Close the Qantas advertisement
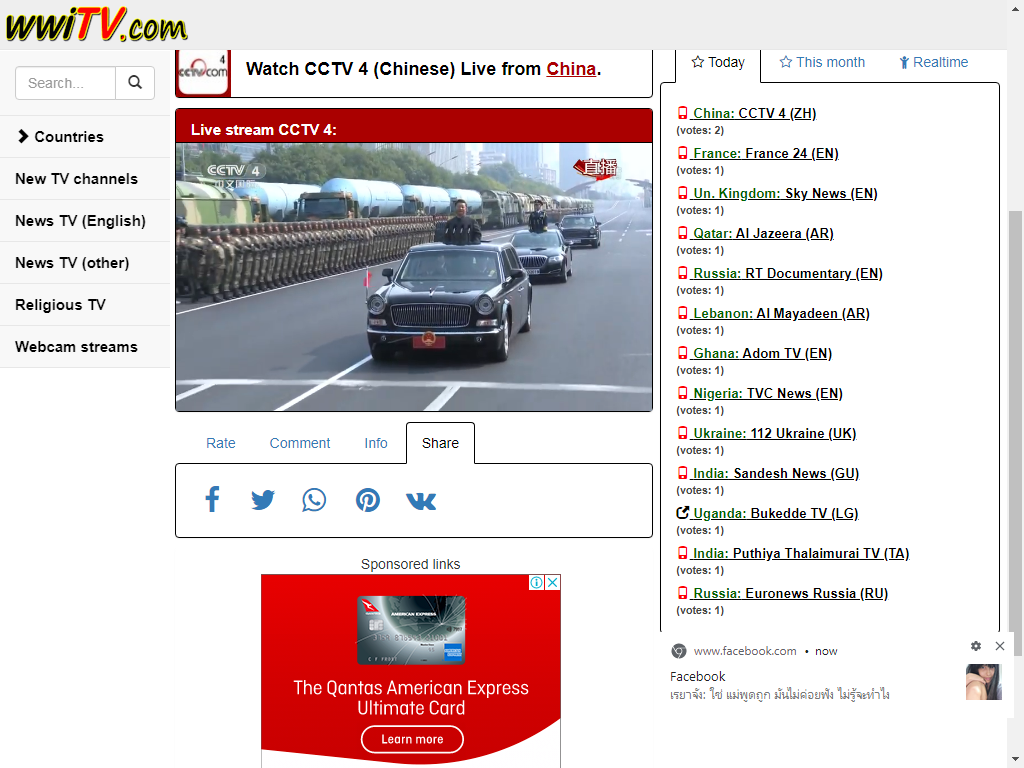 [x=552, y=583]
